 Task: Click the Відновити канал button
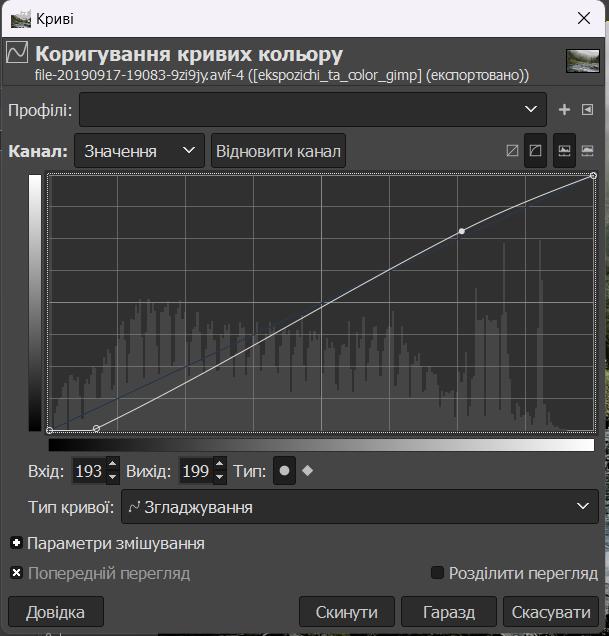[278, 151]
